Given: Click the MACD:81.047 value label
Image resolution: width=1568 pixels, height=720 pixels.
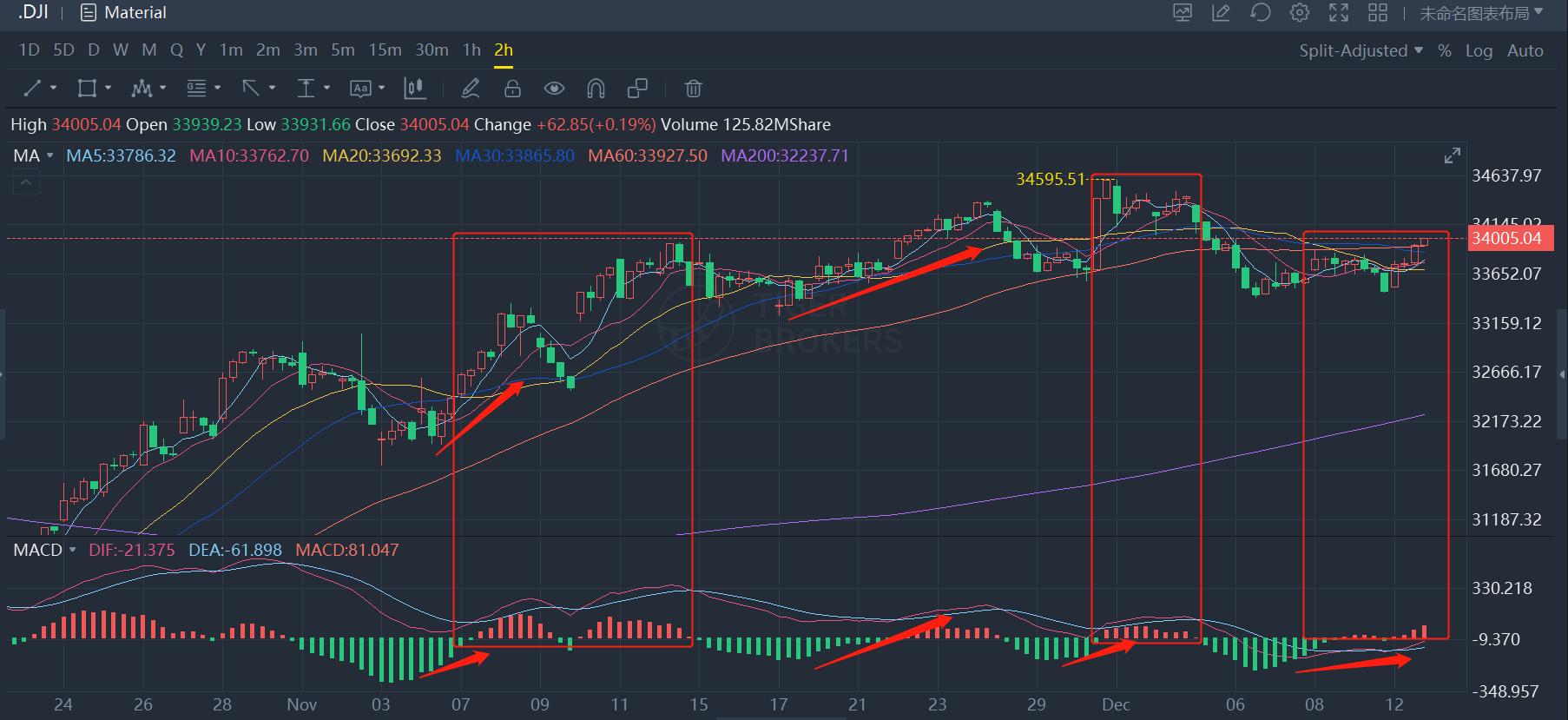Looking at the screenshot, I should coord(347,550).
